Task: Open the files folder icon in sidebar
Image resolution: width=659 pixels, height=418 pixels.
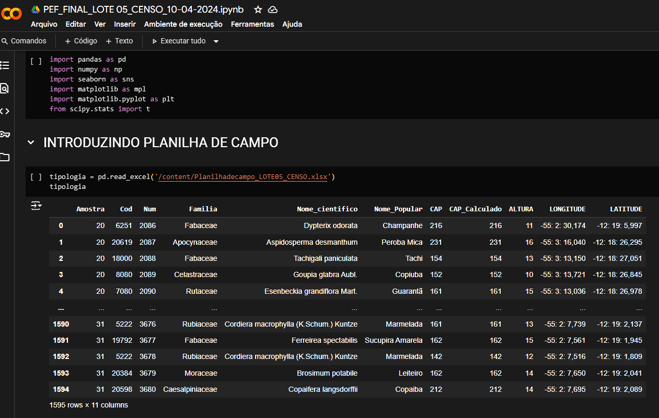Action: click(5, 157)
